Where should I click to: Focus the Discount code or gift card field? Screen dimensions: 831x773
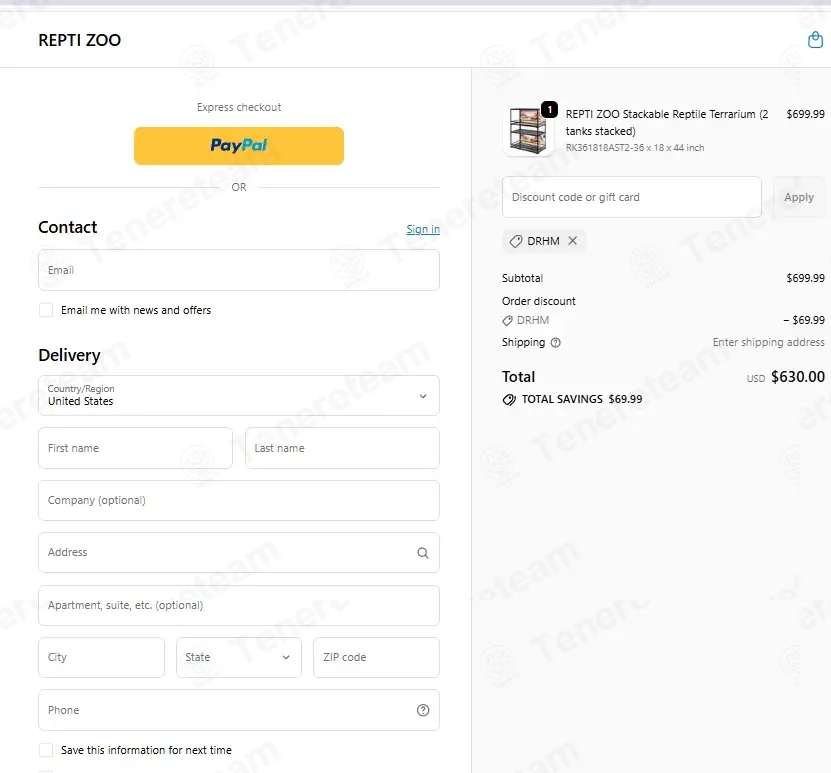[632, 197]
